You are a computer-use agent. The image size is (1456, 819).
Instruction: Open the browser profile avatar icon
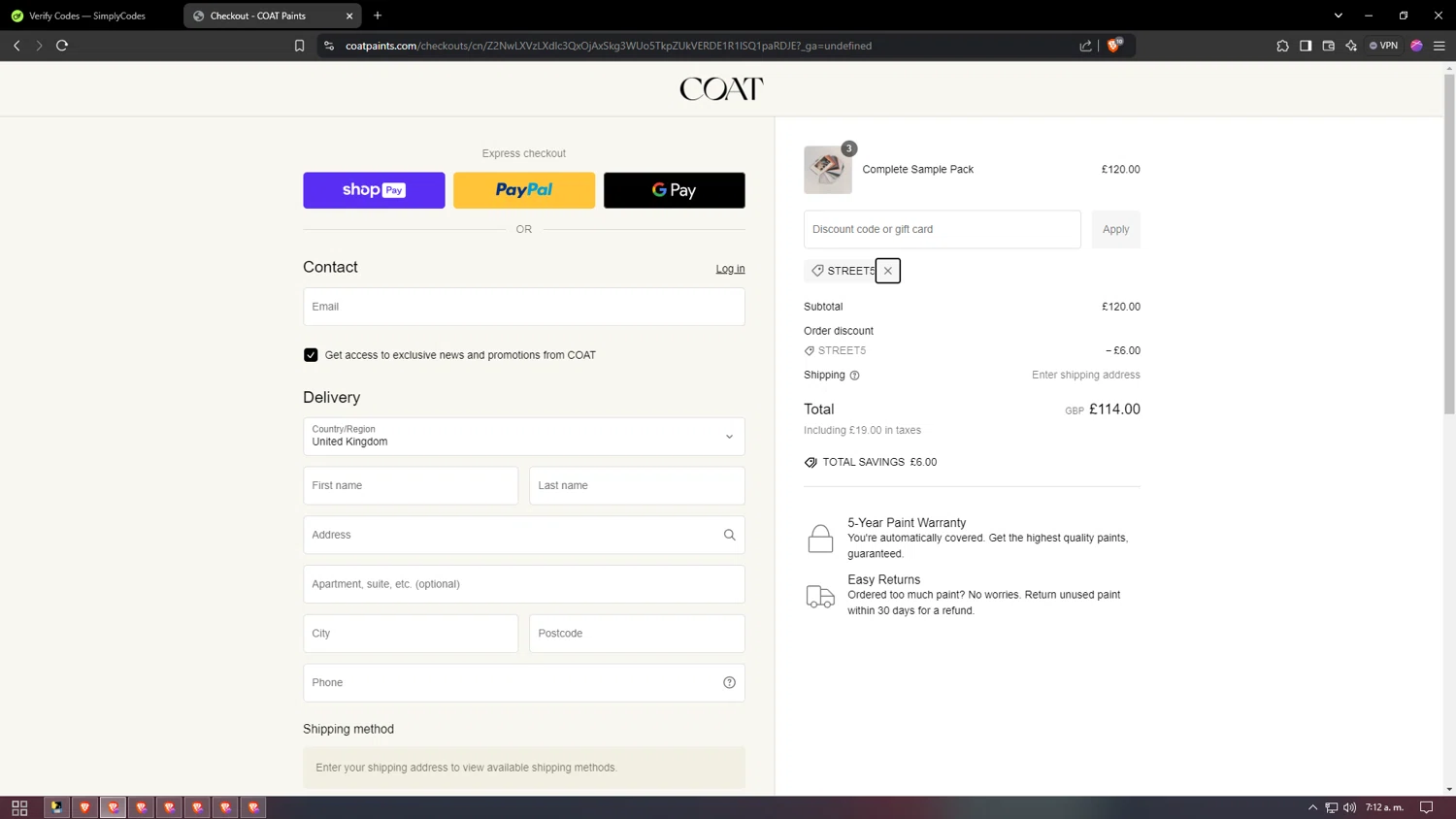click(1416, 46)
